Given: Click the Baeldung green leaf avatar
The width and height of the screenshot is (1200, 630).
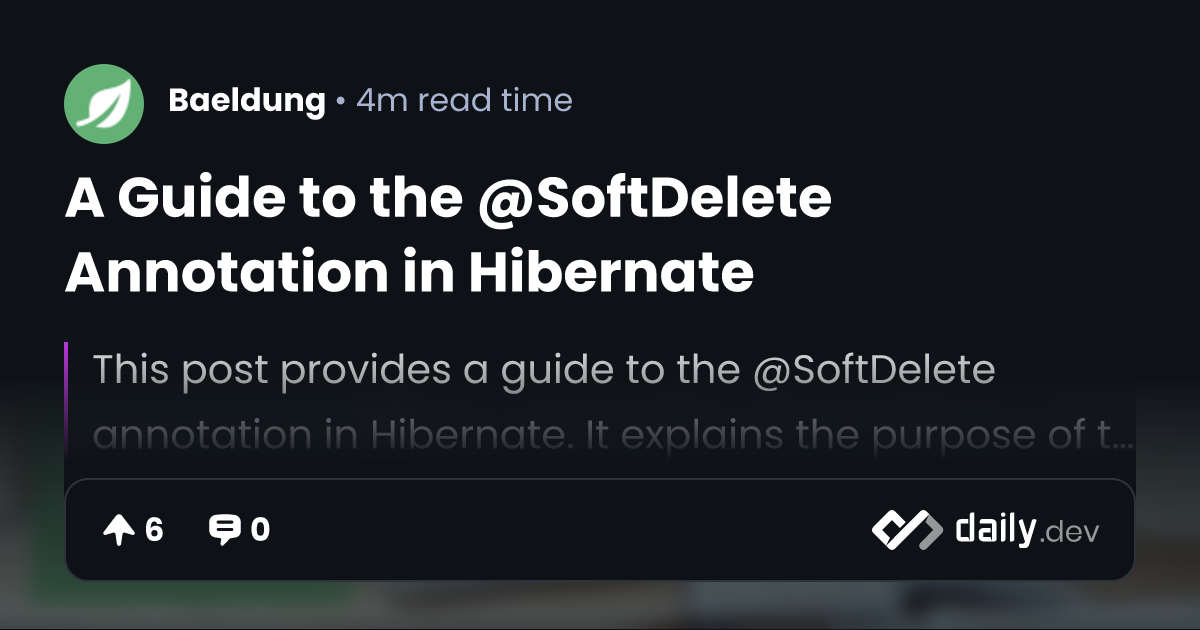Looking at the screenshot, I should (104, 104).
